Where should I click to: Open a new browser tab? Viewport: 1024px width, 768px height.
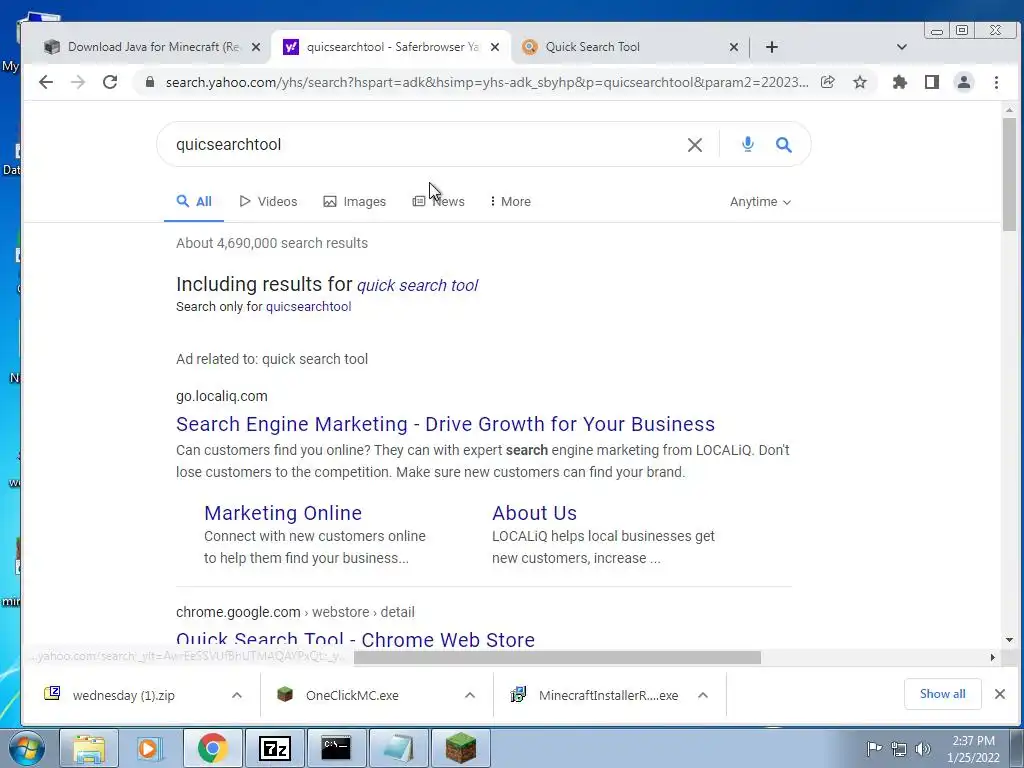[771, 47]
